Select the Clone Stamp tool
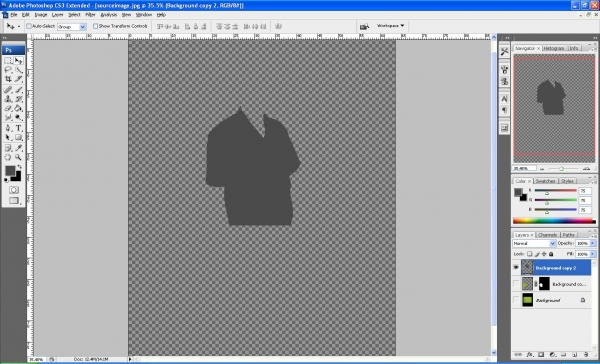 click(8, 99)
